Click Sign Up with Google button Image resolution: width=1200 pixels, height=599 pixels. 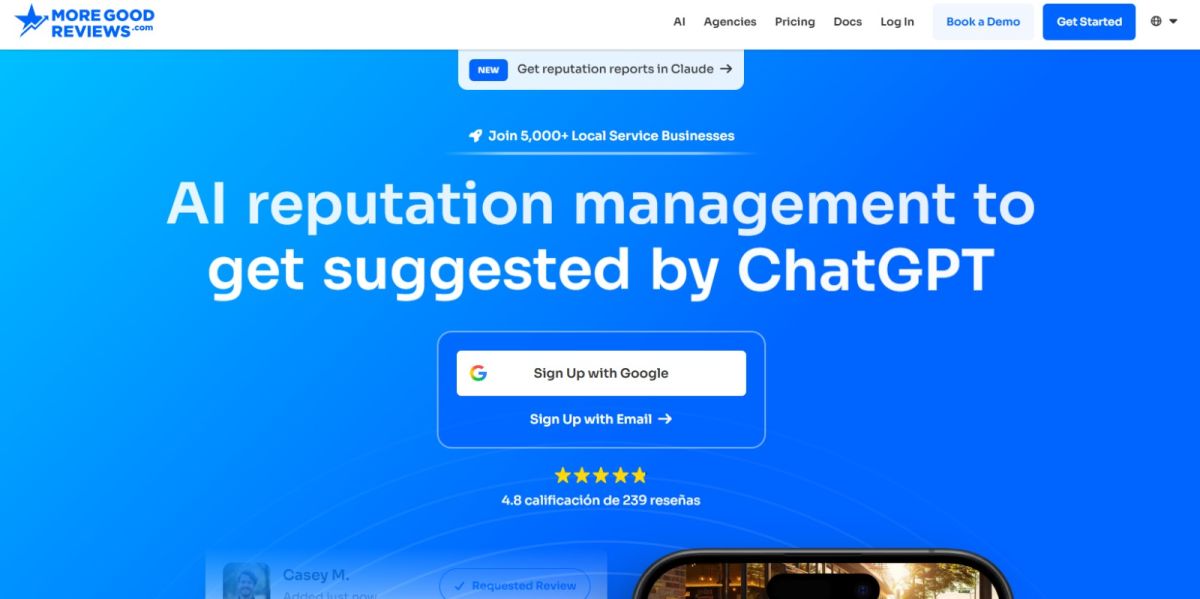coord(601,373)
